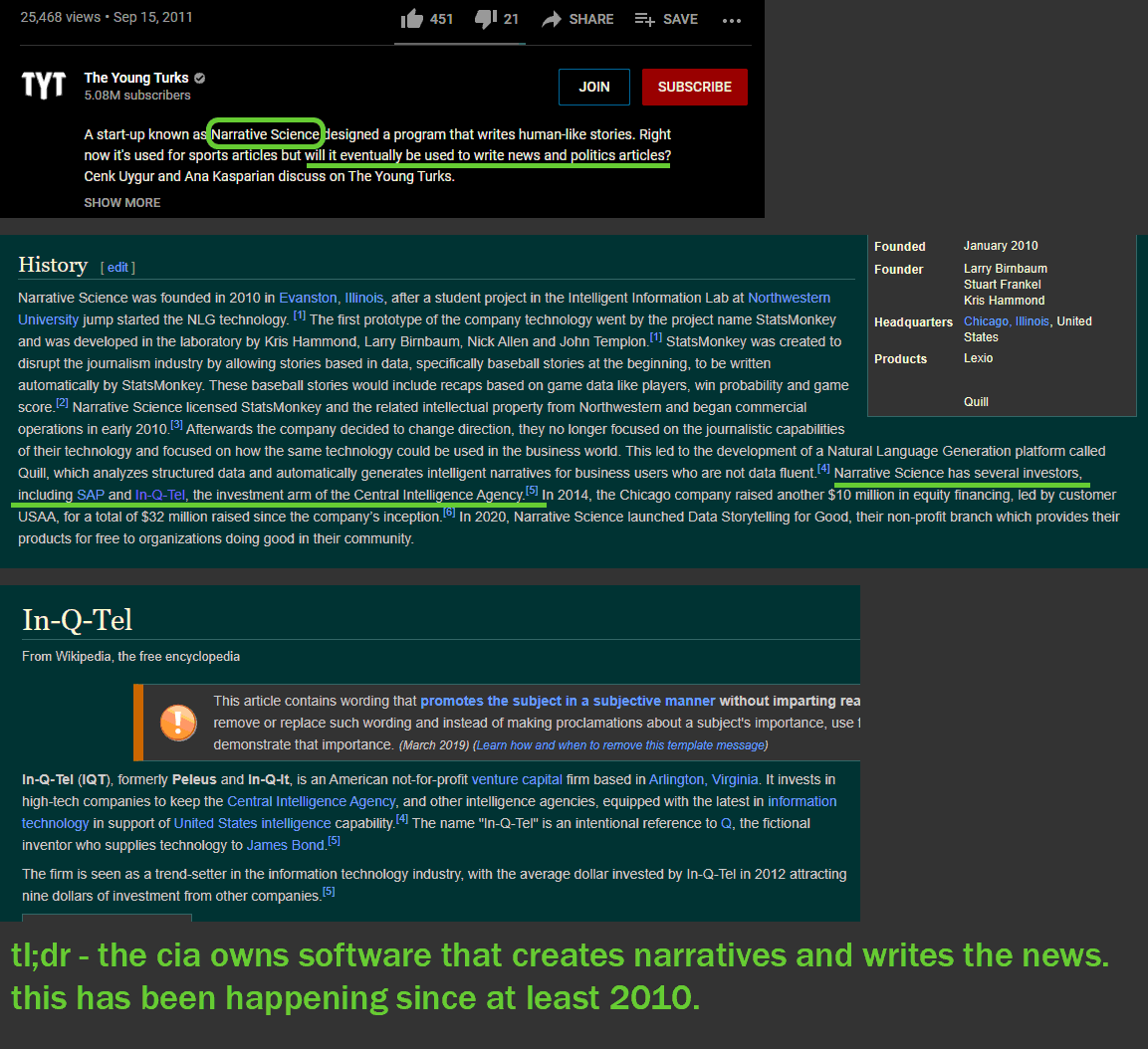Open the SAP investor link
This screenshot has height=1049, width=1148.
[x=91, y=495]
